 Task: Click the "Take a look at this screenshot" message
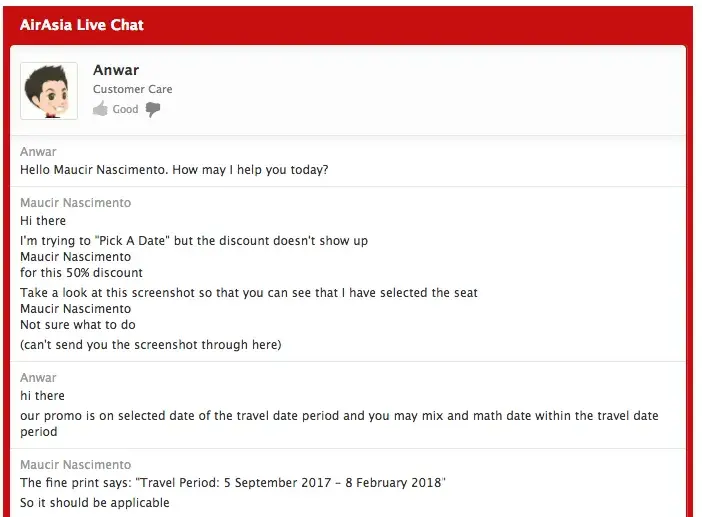pyautogui.click(x=248, y=293)
